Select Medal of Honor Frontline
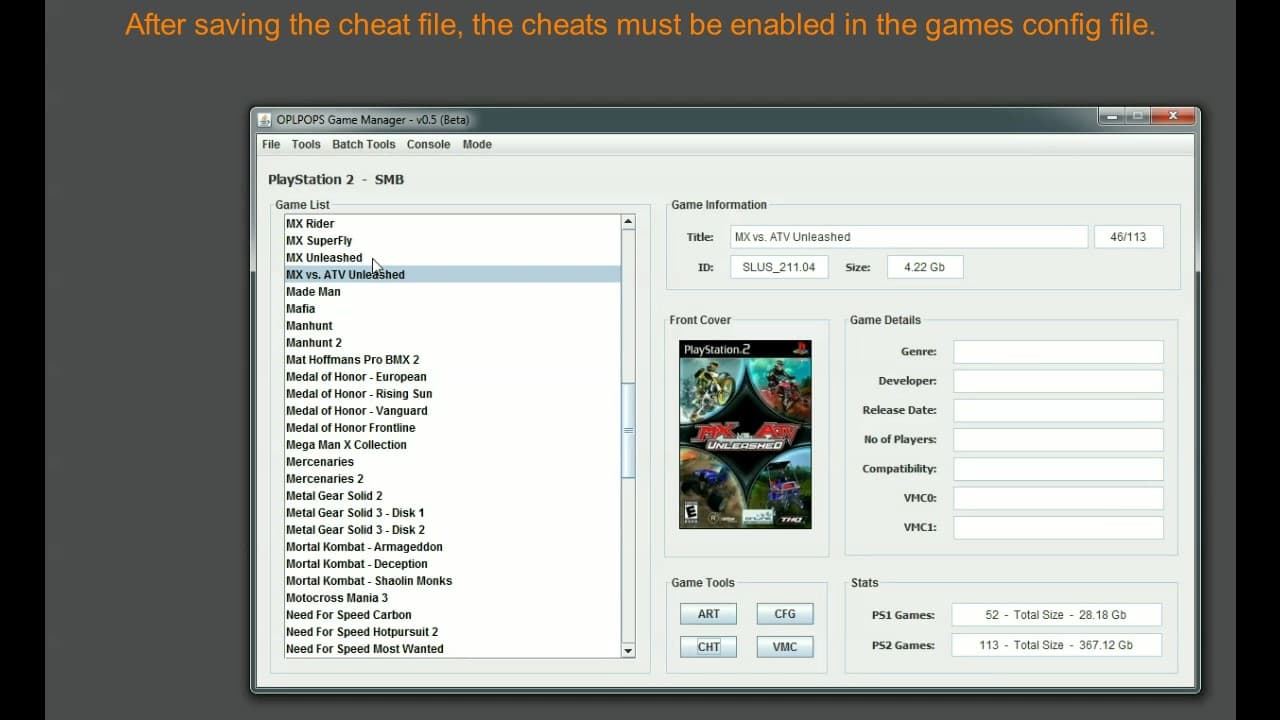 point(452,428)
